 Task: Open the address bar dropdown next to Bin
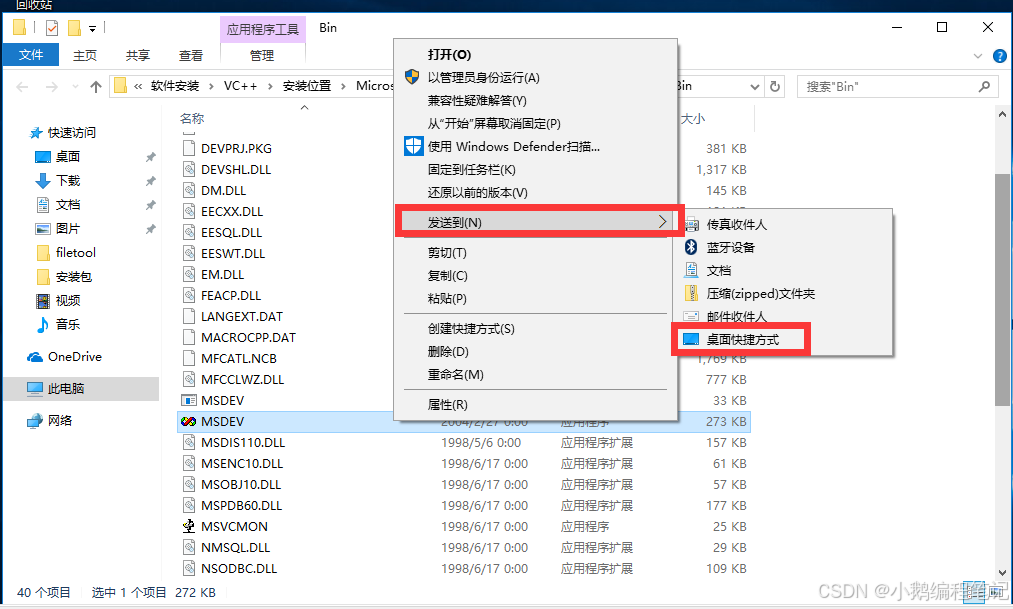point(757,86)
